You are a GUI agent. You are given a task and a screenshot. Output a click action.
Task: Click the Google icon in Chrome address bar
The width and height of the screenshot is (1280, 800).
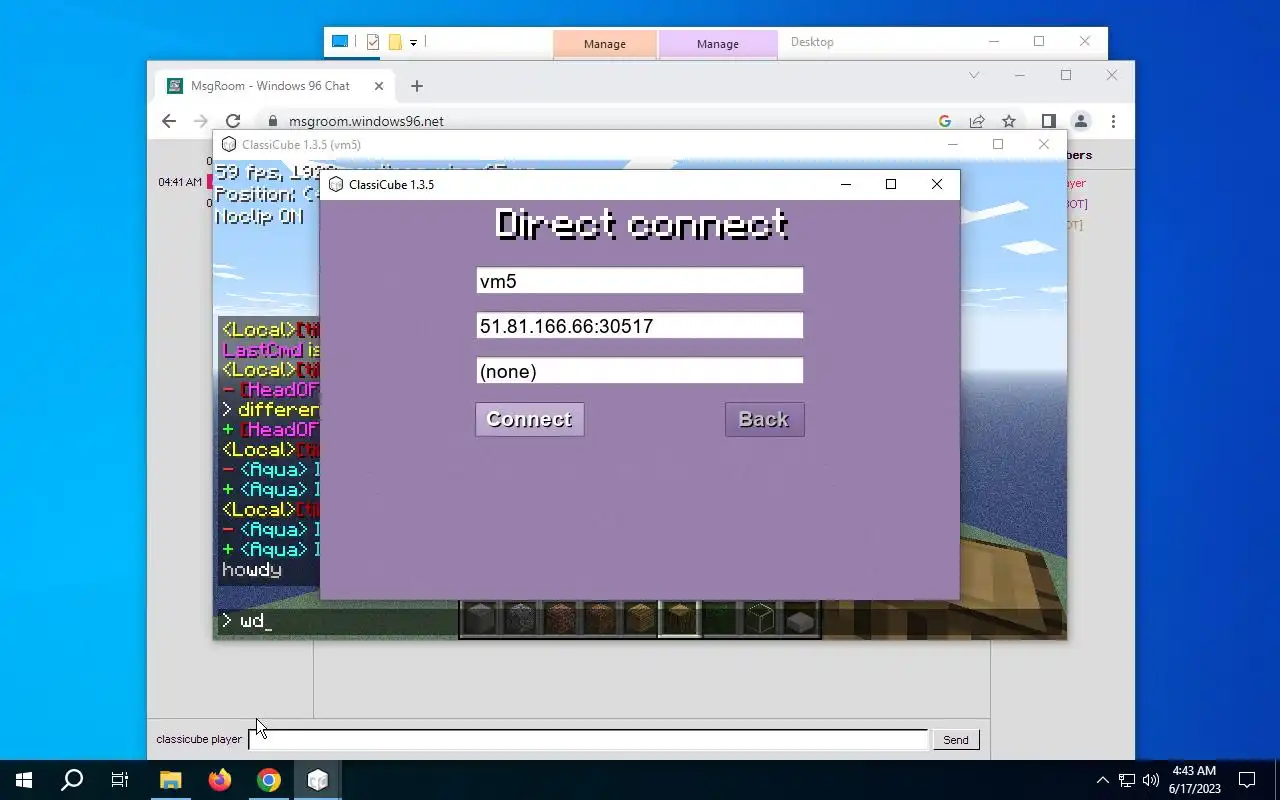(945, 121)
